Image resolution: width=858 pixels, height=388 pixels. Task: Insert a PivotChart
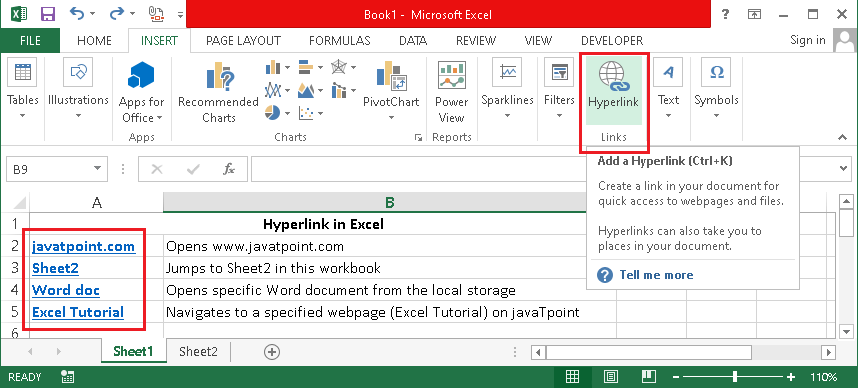click(x=391, y=91)
